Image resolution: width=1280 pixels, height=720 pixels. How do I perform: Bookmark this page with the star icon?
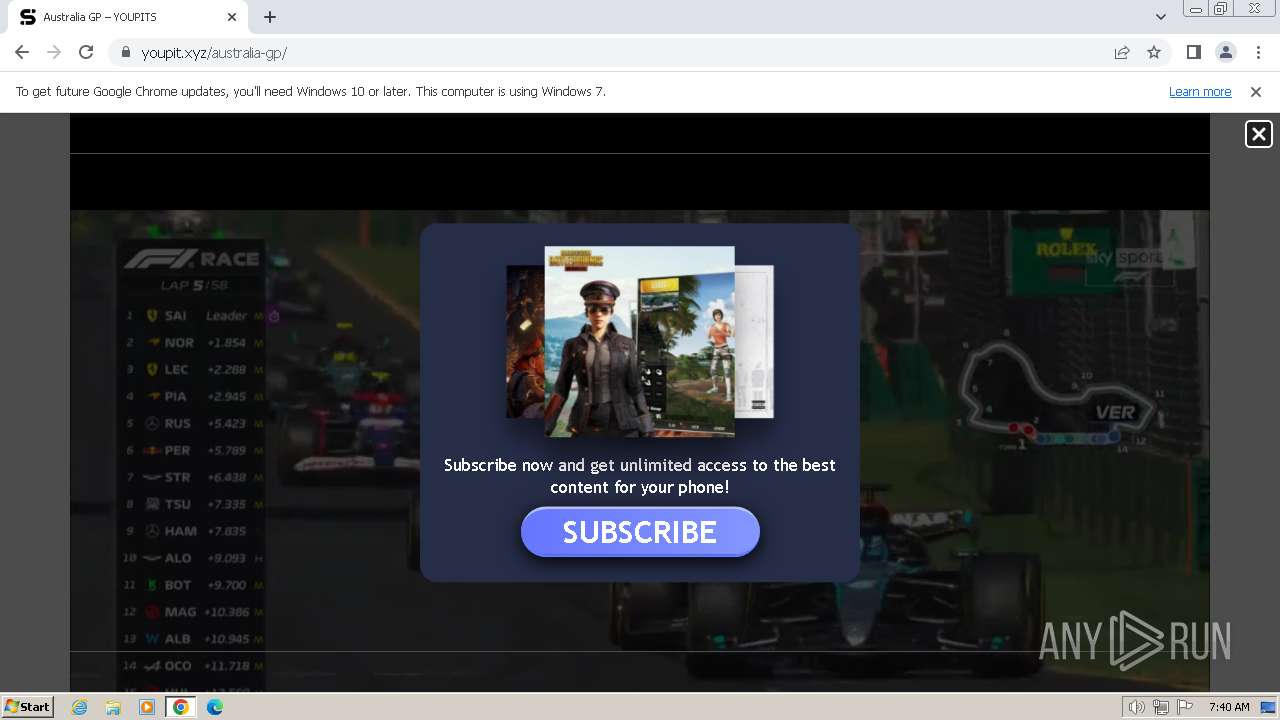[1154, 52]
